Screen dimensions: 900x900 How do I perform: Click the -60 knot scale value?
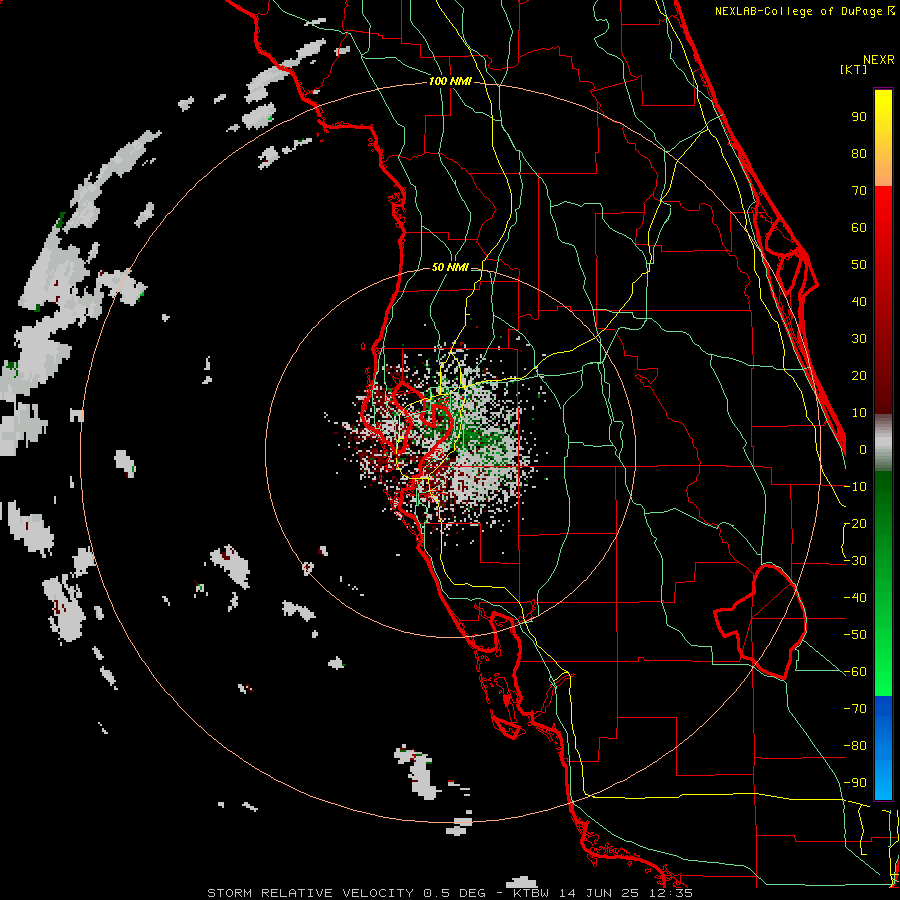(x=855, y=672)
